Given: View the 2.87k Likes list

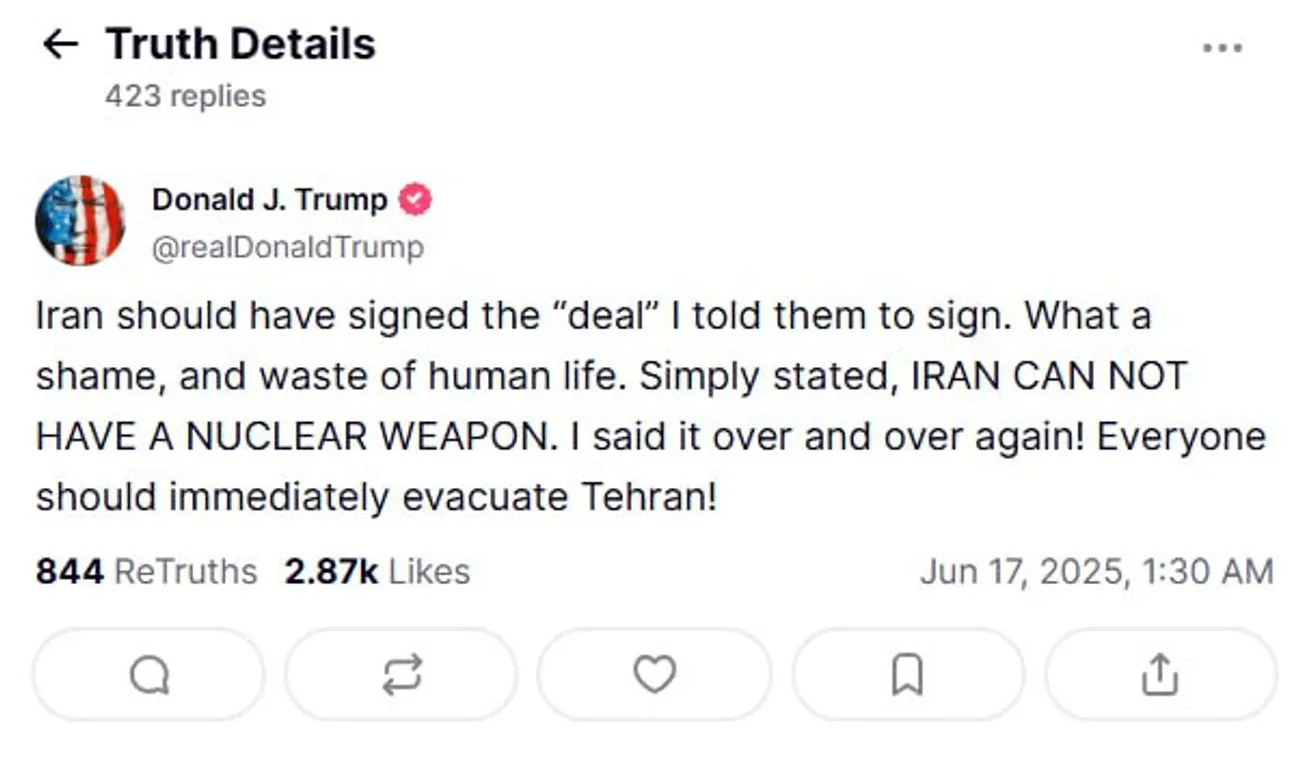Looking at the screenshot, I should pyautogui.click(x=376, y=571).
